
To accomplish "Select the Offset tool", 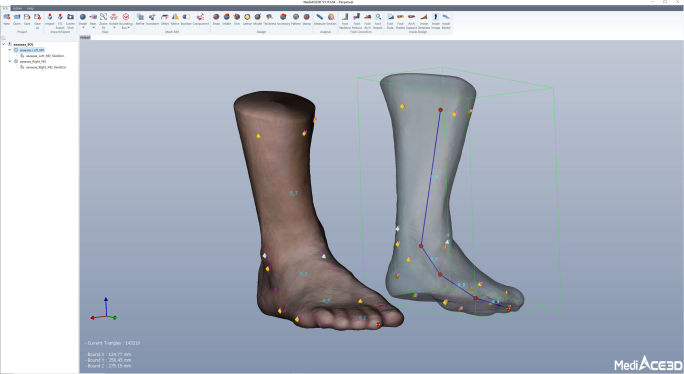I will point(164,19).
